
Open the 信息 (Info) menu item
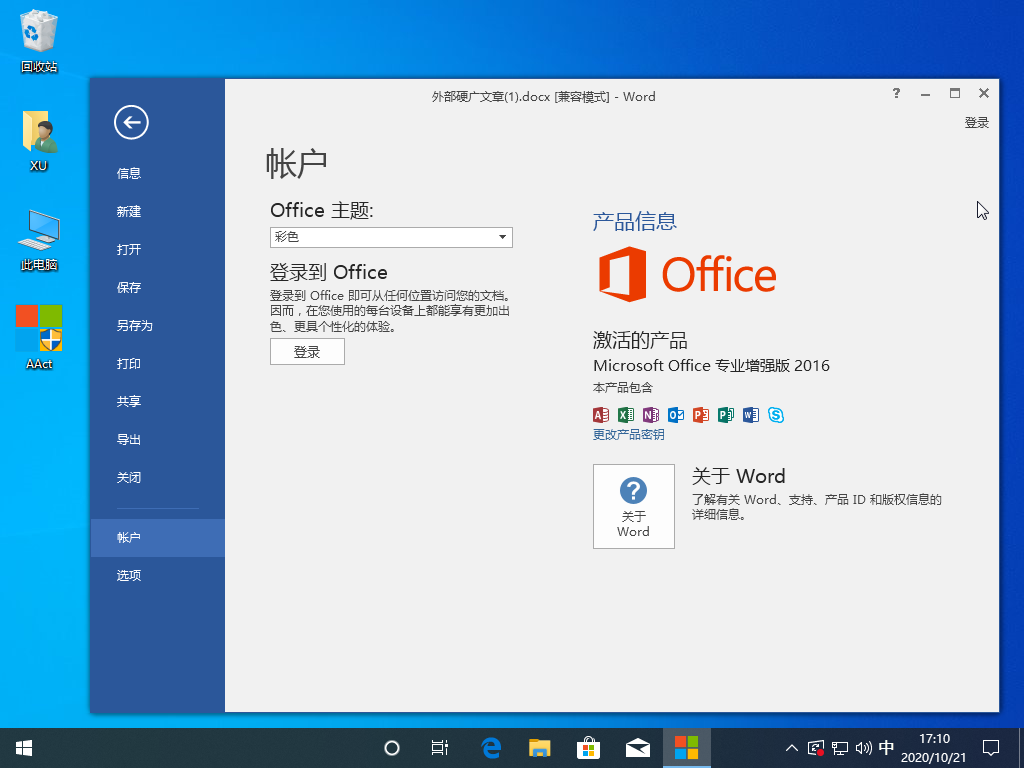tap(129, 173)
